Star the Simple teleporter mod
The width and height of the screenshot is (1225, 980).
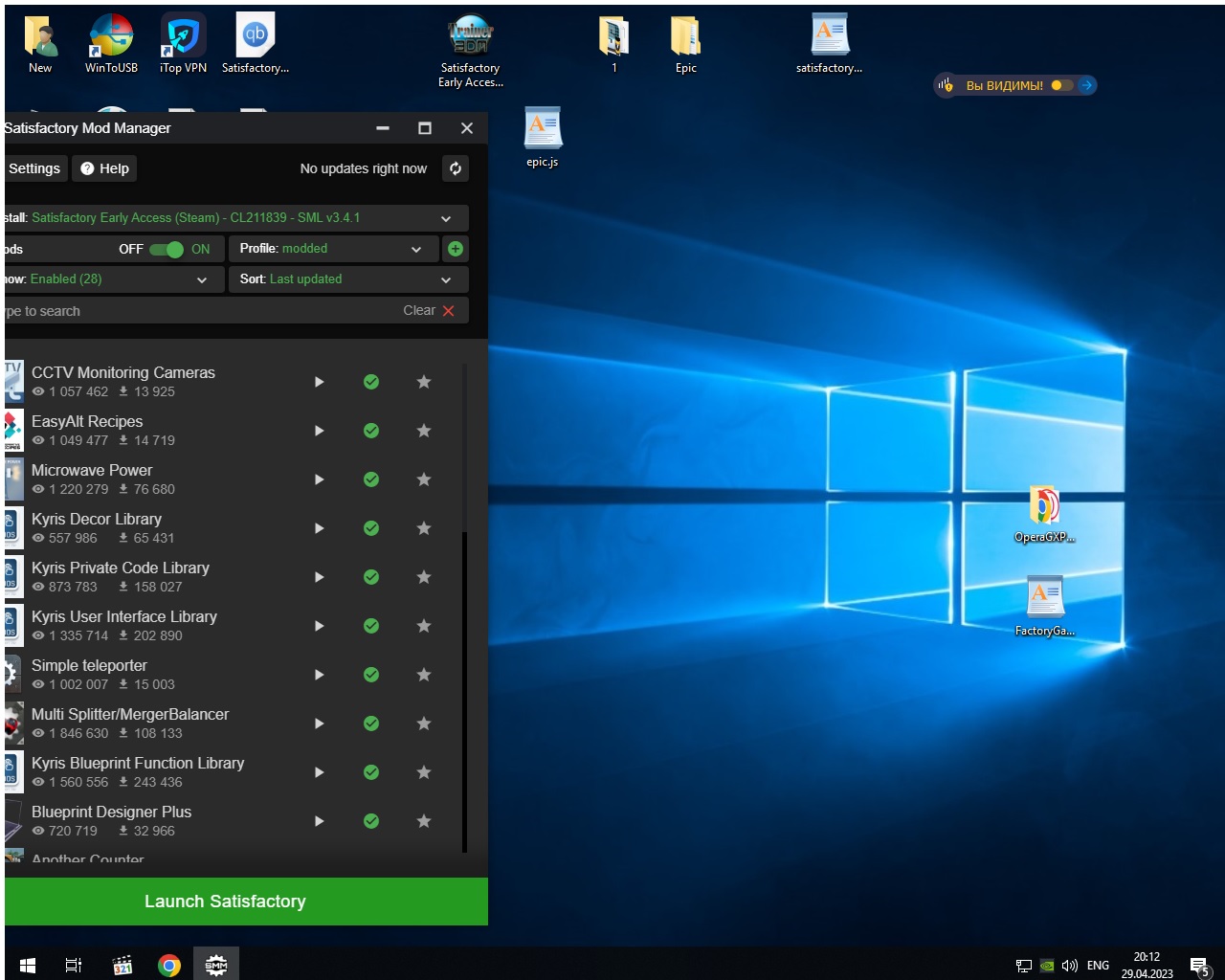click(424, 675)
